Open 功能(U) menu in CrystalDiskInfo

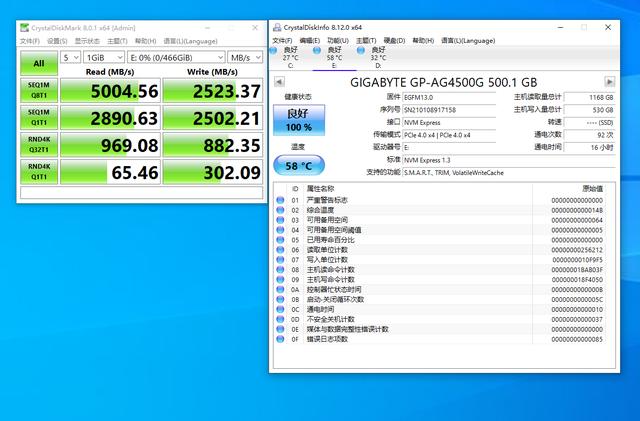[x=338, y=40]
